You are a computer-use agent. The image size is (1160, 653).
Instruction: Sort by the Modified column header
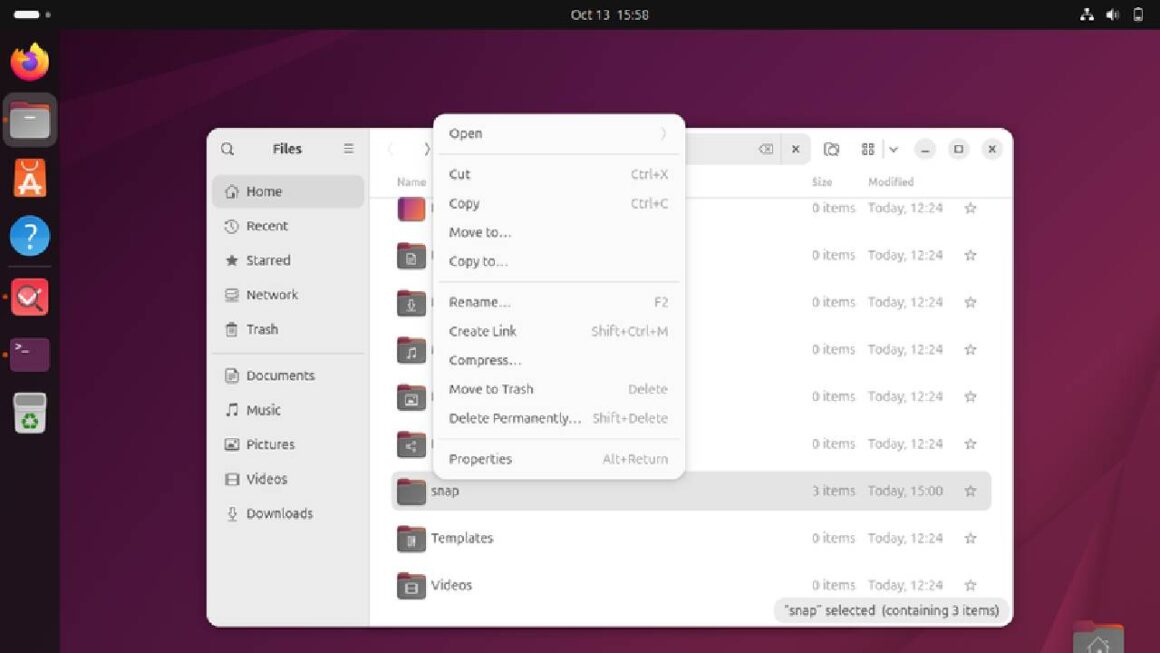pyautogui.click(x=891, y=182)
